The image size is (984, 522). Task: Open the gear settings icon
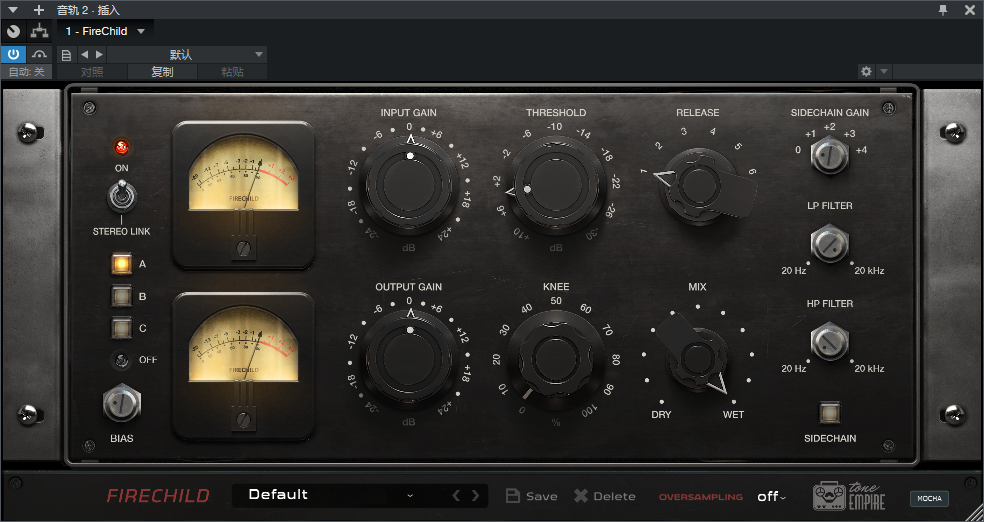(x=867, y=72)
